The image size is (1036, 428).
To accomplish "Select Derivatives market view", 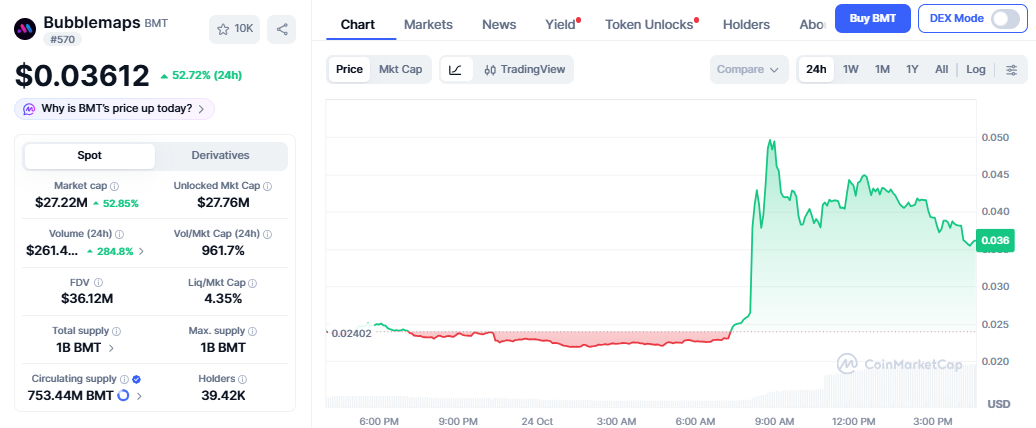I will [x=221, y=156].
